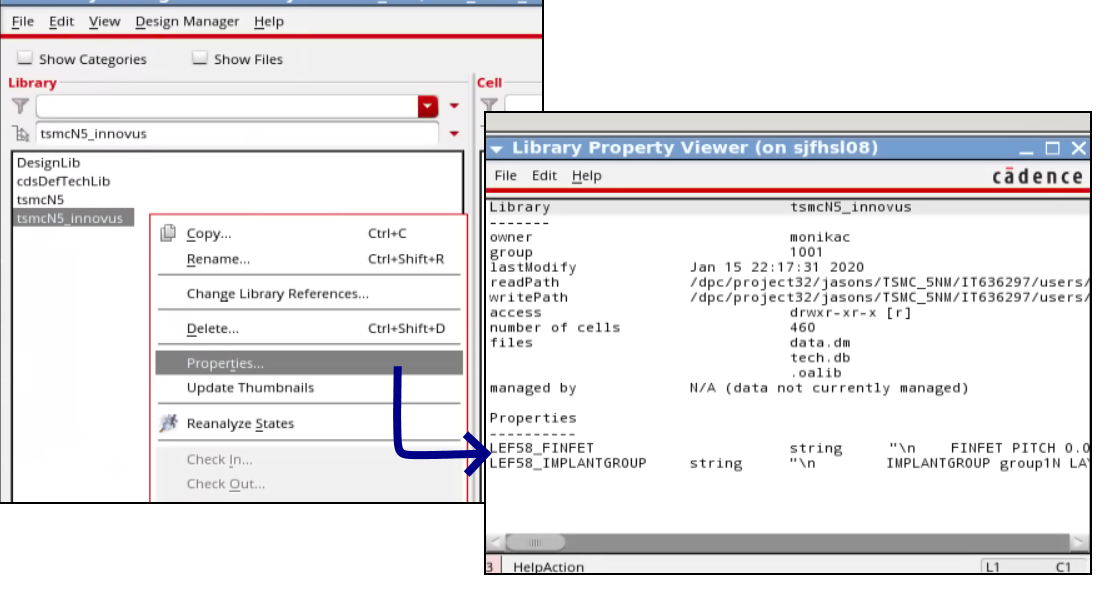Open the View menu in Library Manager

[x=104, y=21]
